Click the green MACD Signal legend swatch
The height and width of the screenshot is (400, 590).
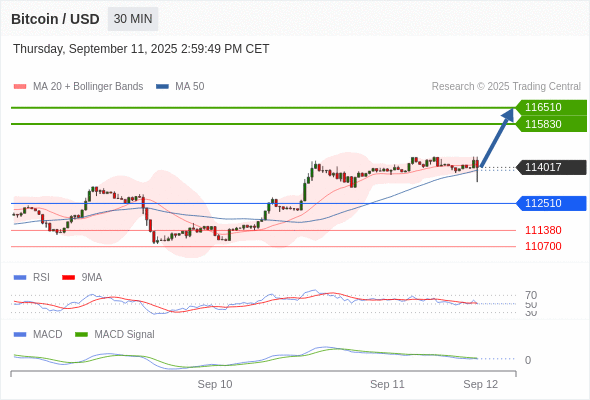point(81,334)
